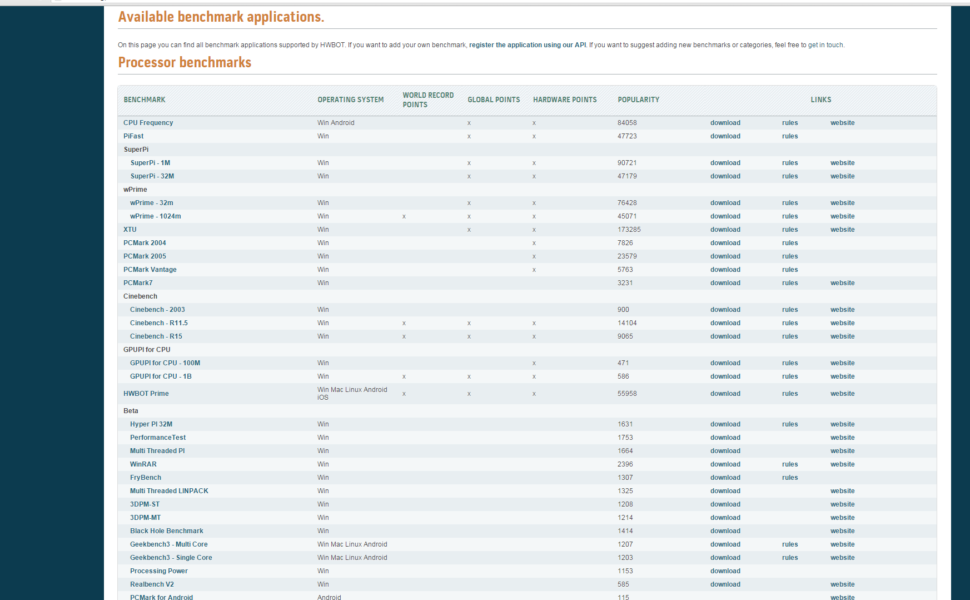The image size is (970, 600).
Task: Open Multi Threaded LINPACK benchmark
Action: click(x=169, y=491)
